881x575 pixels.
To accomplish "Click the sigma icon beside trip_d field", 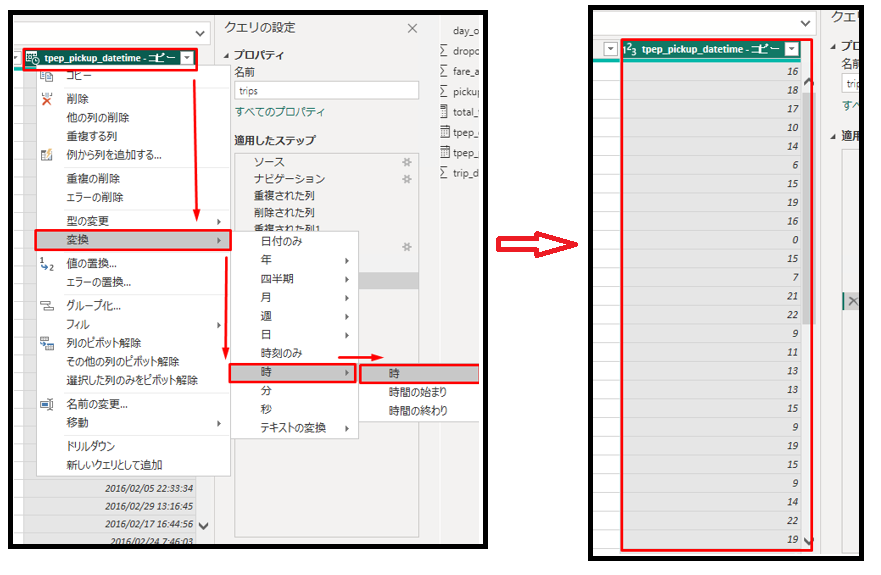I will coord(444,173).
